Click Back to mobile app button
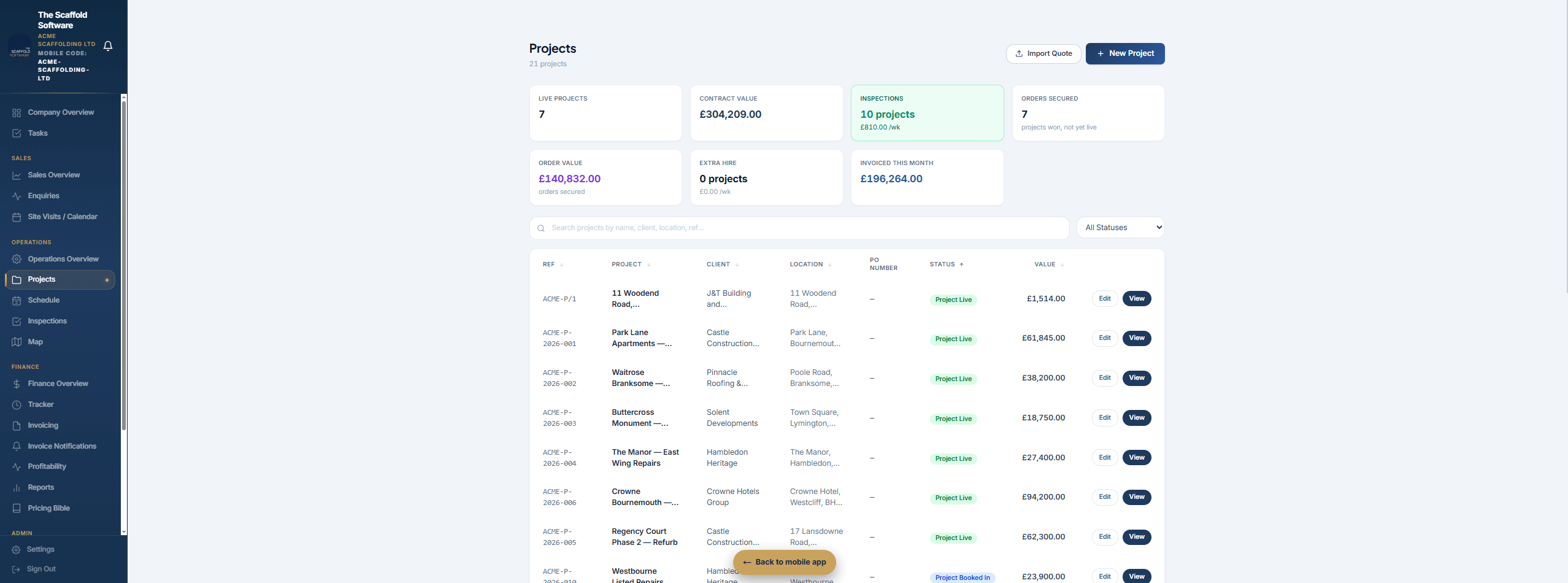The image size is (1568, 583). pos(784,562)
